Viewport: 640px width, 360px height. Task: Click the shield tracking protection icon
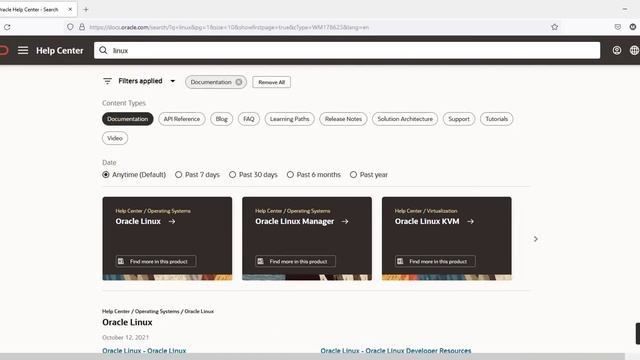click(x=70, y=27)
